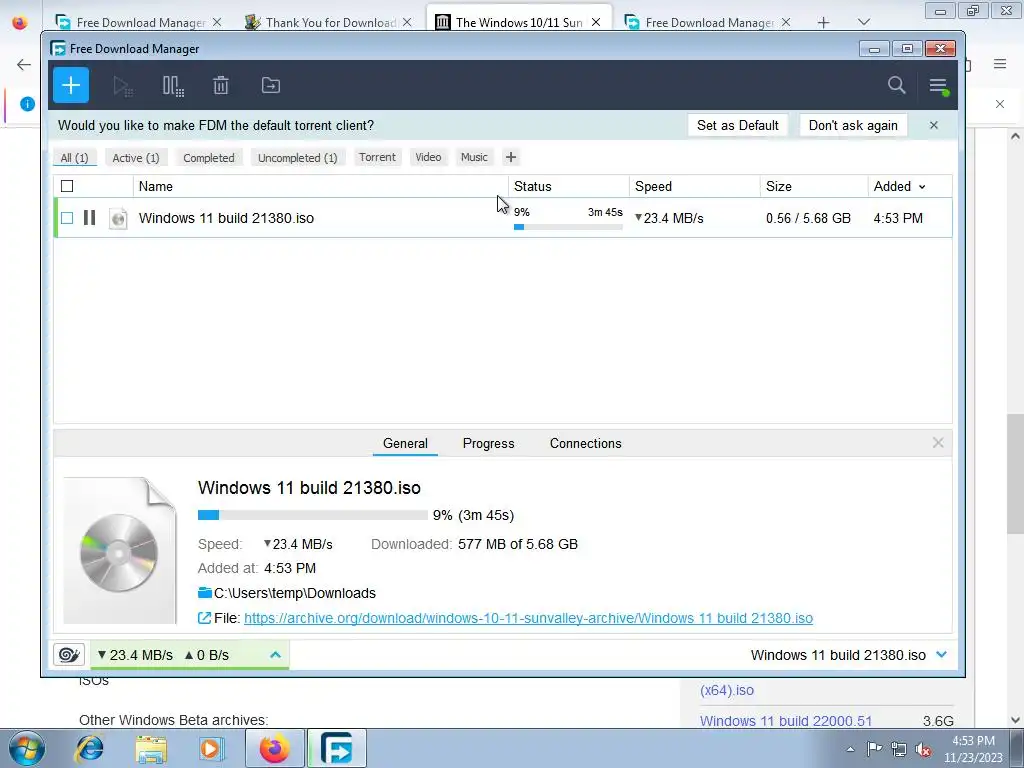The height and width of the screenshot is (768, 1024).
Task: Click the Pause all downloads toolbar icon
Action: pos(172,86)
